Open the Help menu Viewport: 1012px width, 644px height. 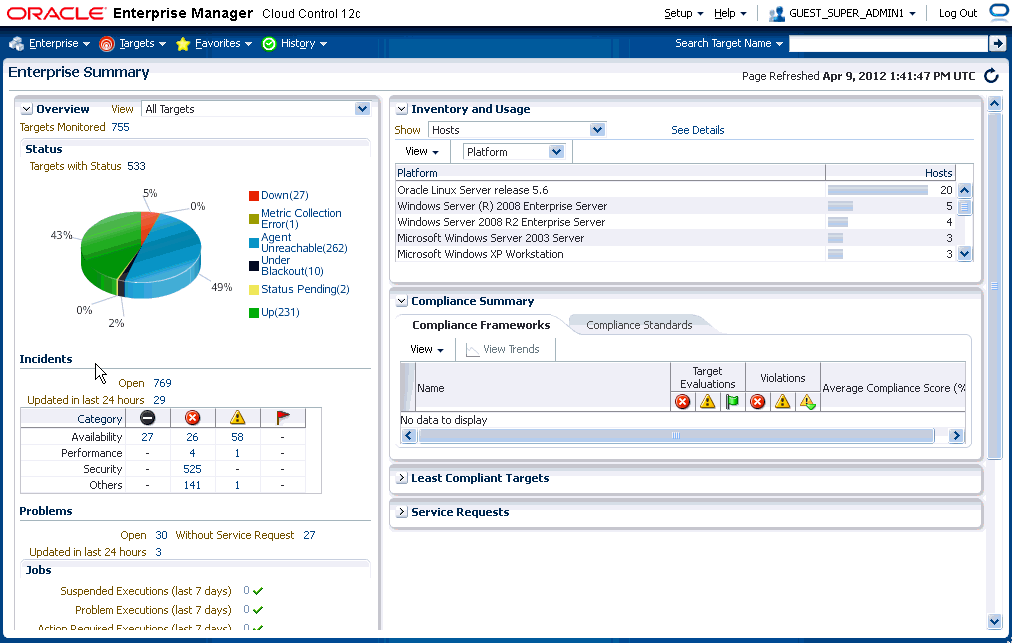[x=730, y=14]
